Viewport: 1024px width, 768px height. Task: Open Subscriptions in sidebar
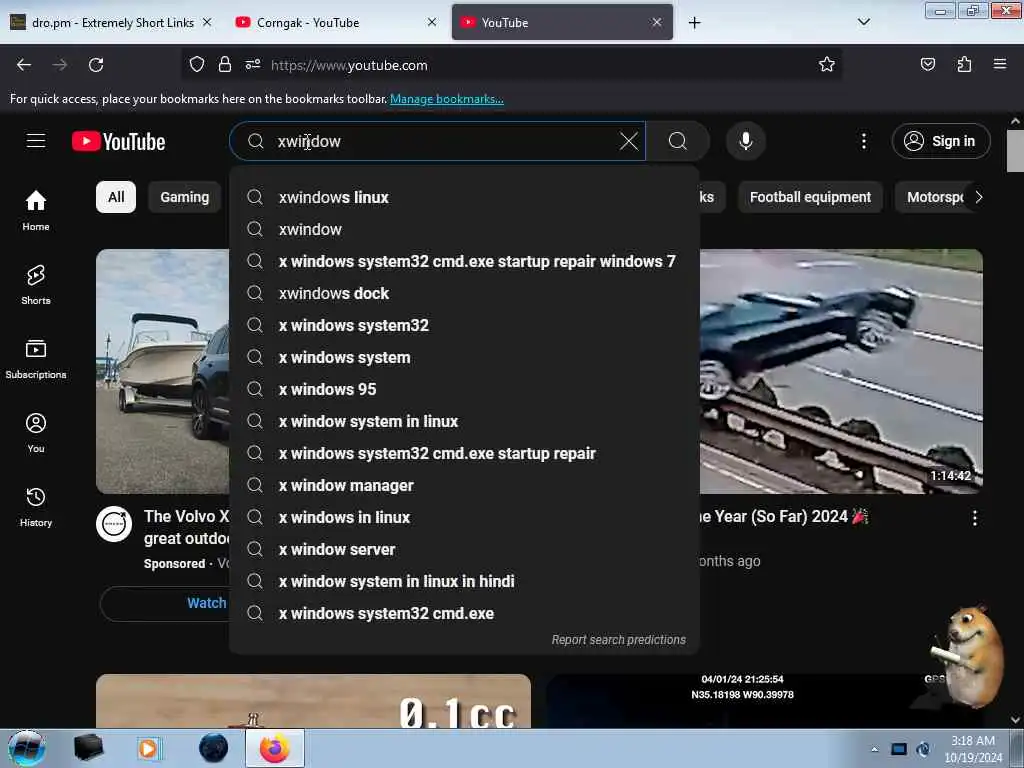pyautogui.click(x=36, y=359)
